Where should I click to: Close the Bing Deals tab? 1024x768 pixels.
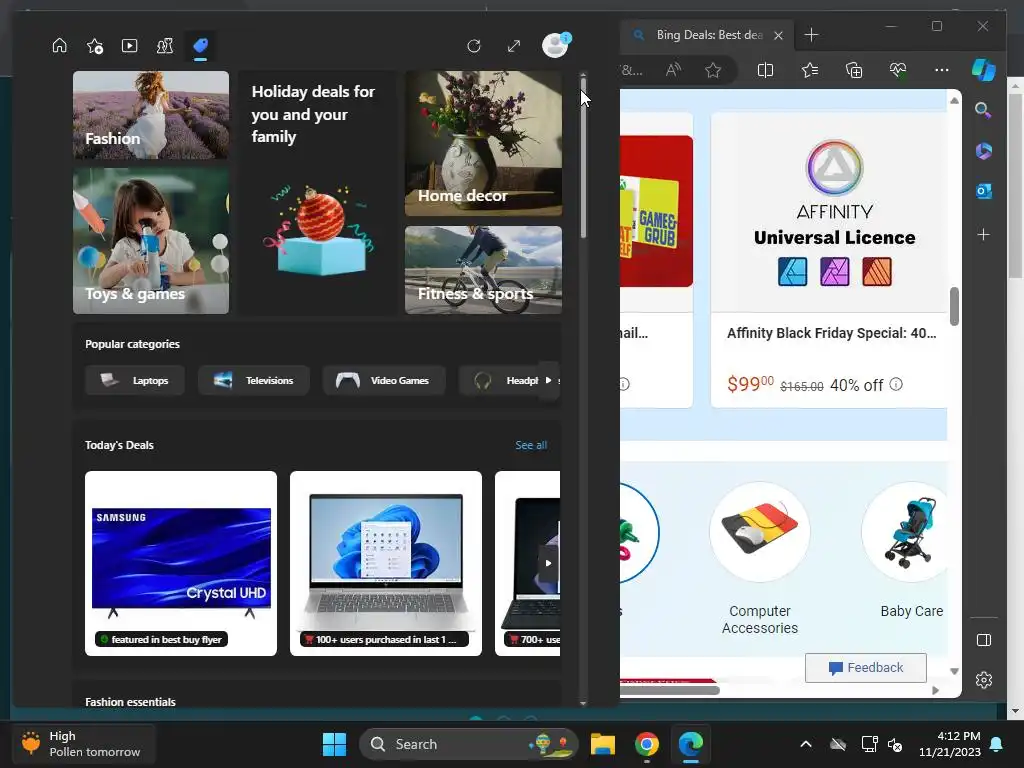(778, 35)
